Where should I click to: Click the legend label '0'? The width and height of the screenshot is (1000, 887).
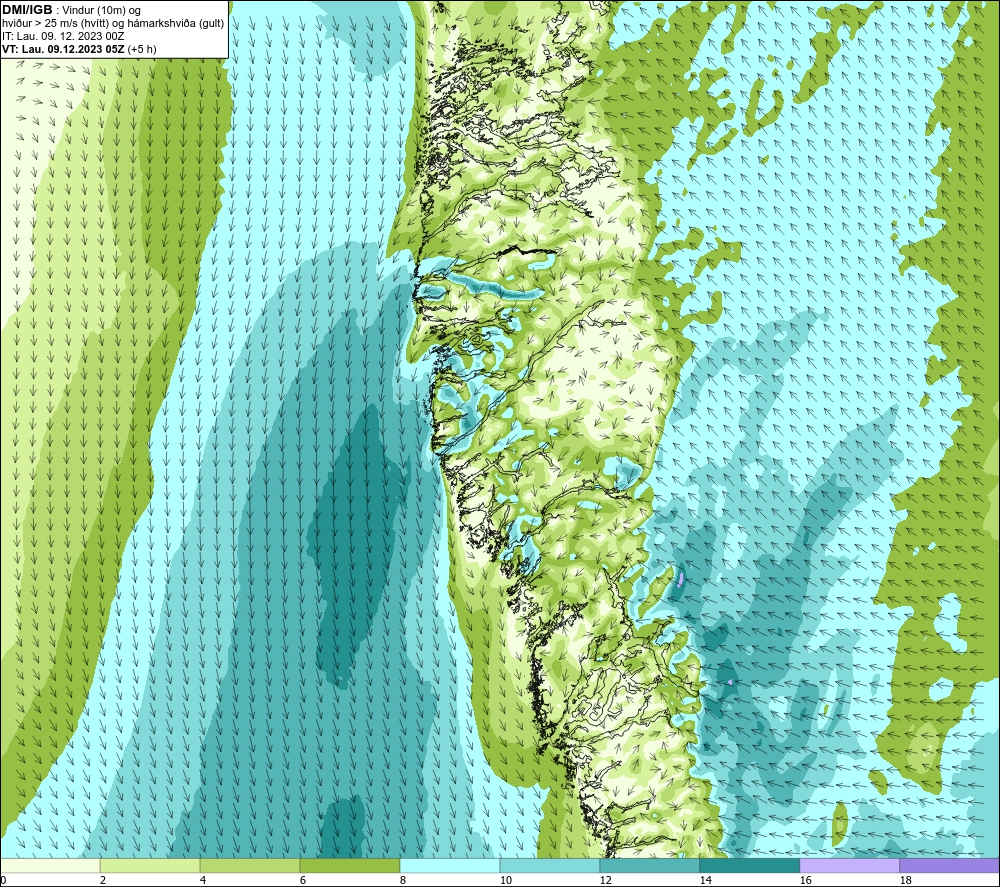coord(3,881)
